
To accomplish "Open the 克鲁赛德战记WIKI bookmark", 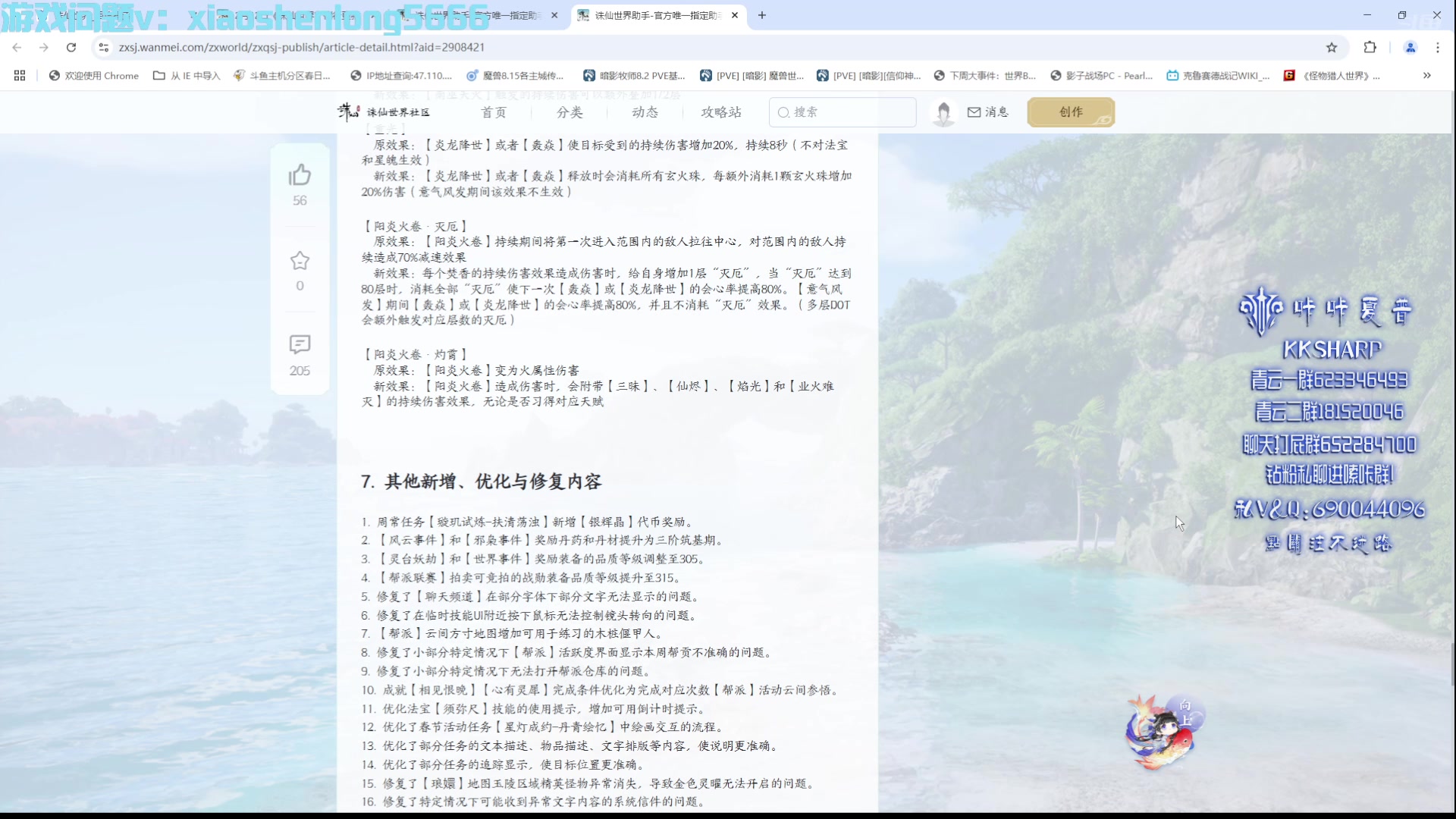I will pos(1218,75).
